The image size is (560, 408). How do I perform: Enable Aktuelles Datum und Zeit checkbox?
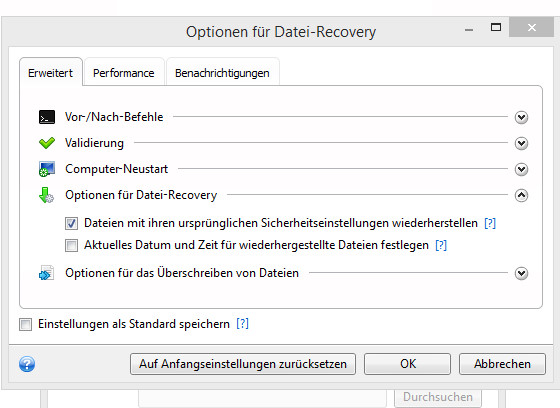71,245
